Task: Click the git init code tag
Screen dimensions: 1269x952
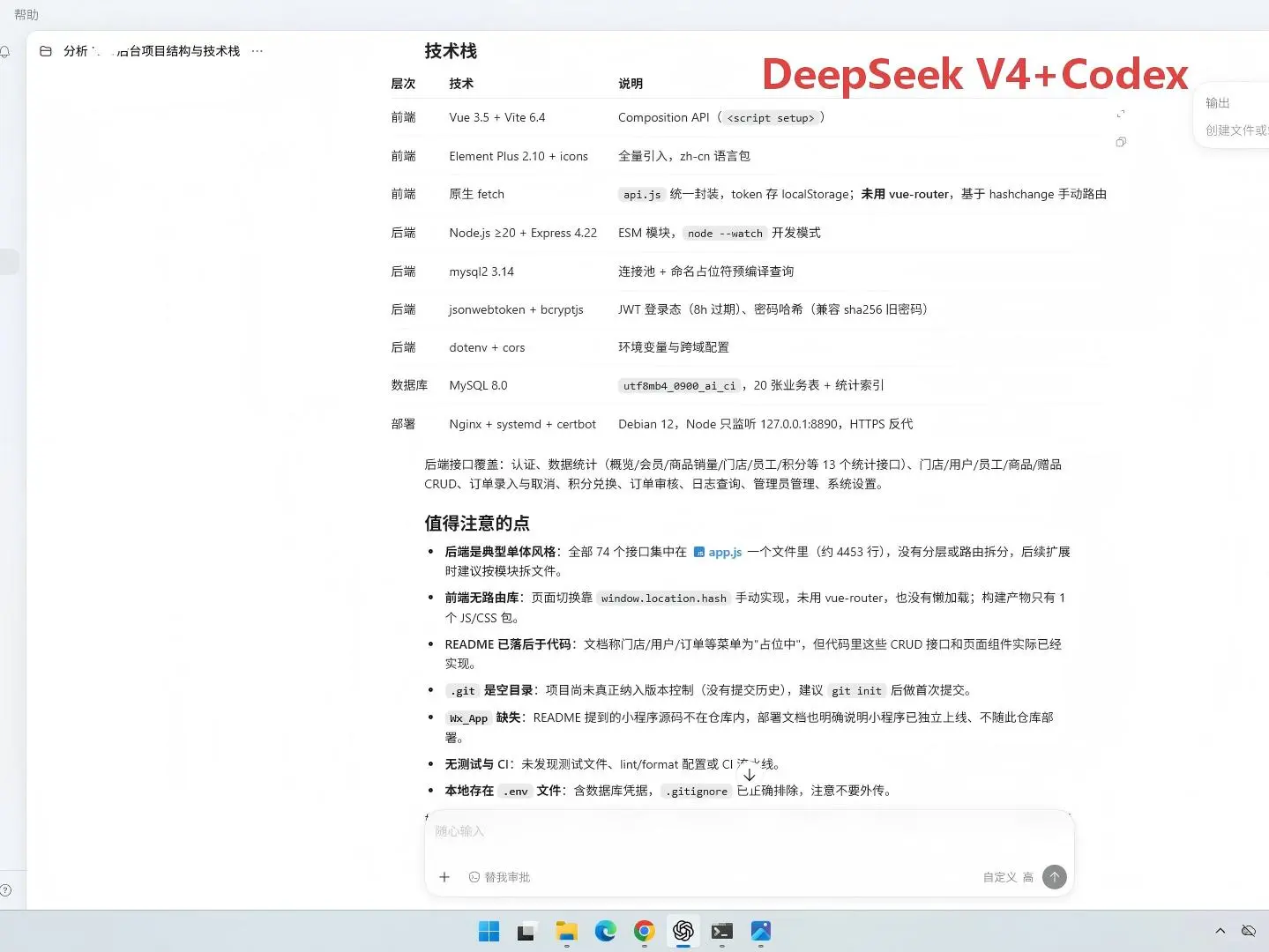Action: click(856, 690)
